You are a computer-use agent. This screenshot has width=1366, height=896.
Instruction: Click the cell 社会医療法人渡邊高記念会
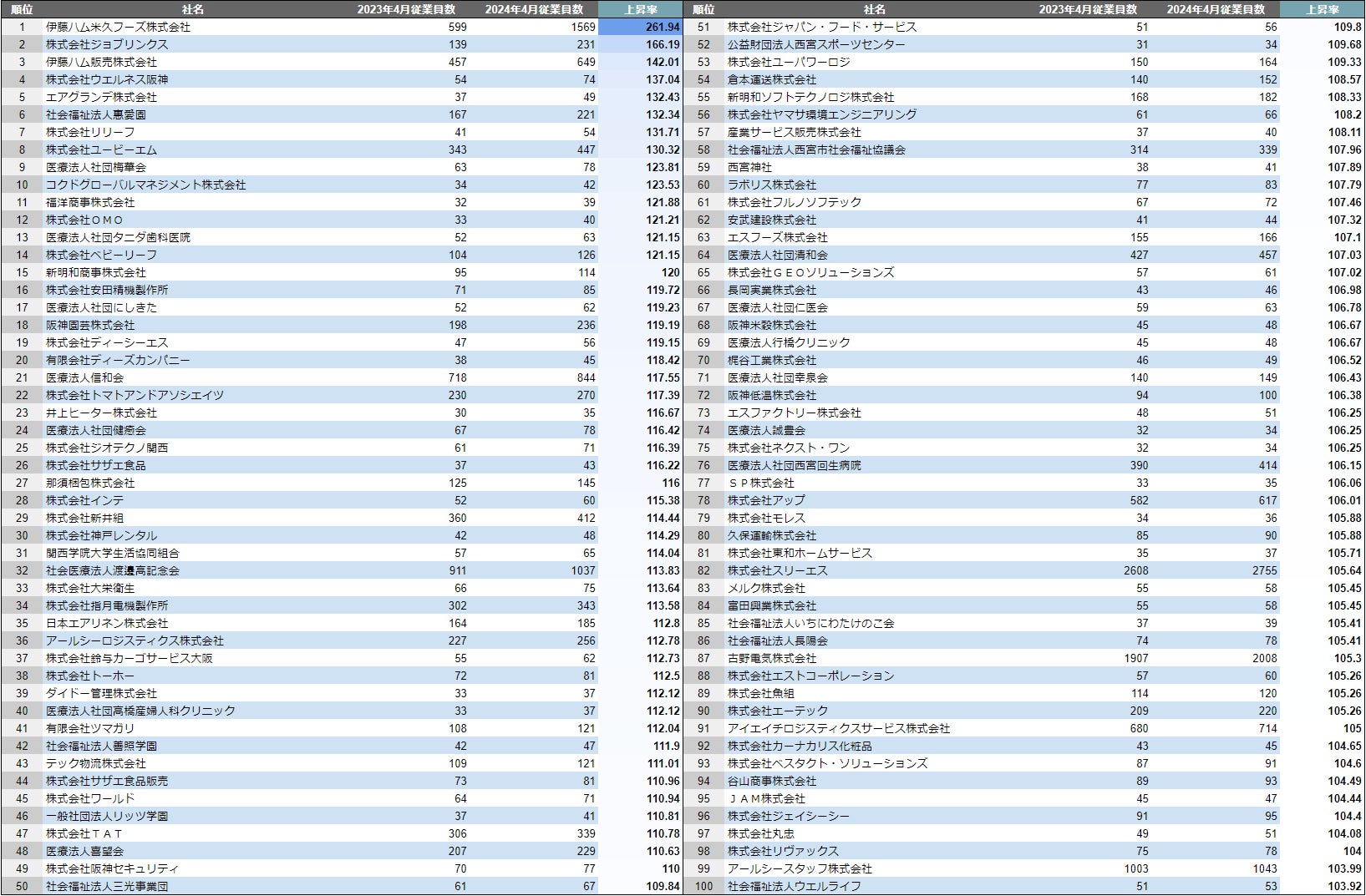click(x=112, y=570)
